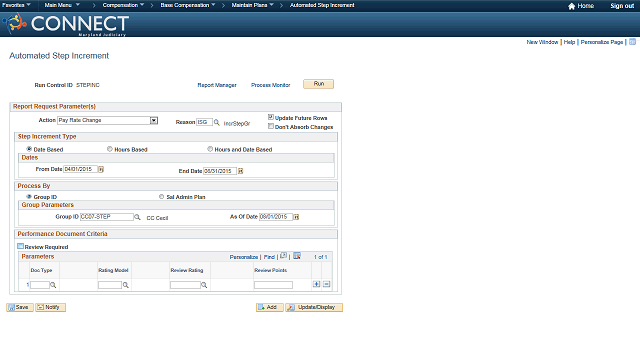Click Automated Step Increment breadcrumb
Screen dimensions: 640x360
(x=322, y=5)
